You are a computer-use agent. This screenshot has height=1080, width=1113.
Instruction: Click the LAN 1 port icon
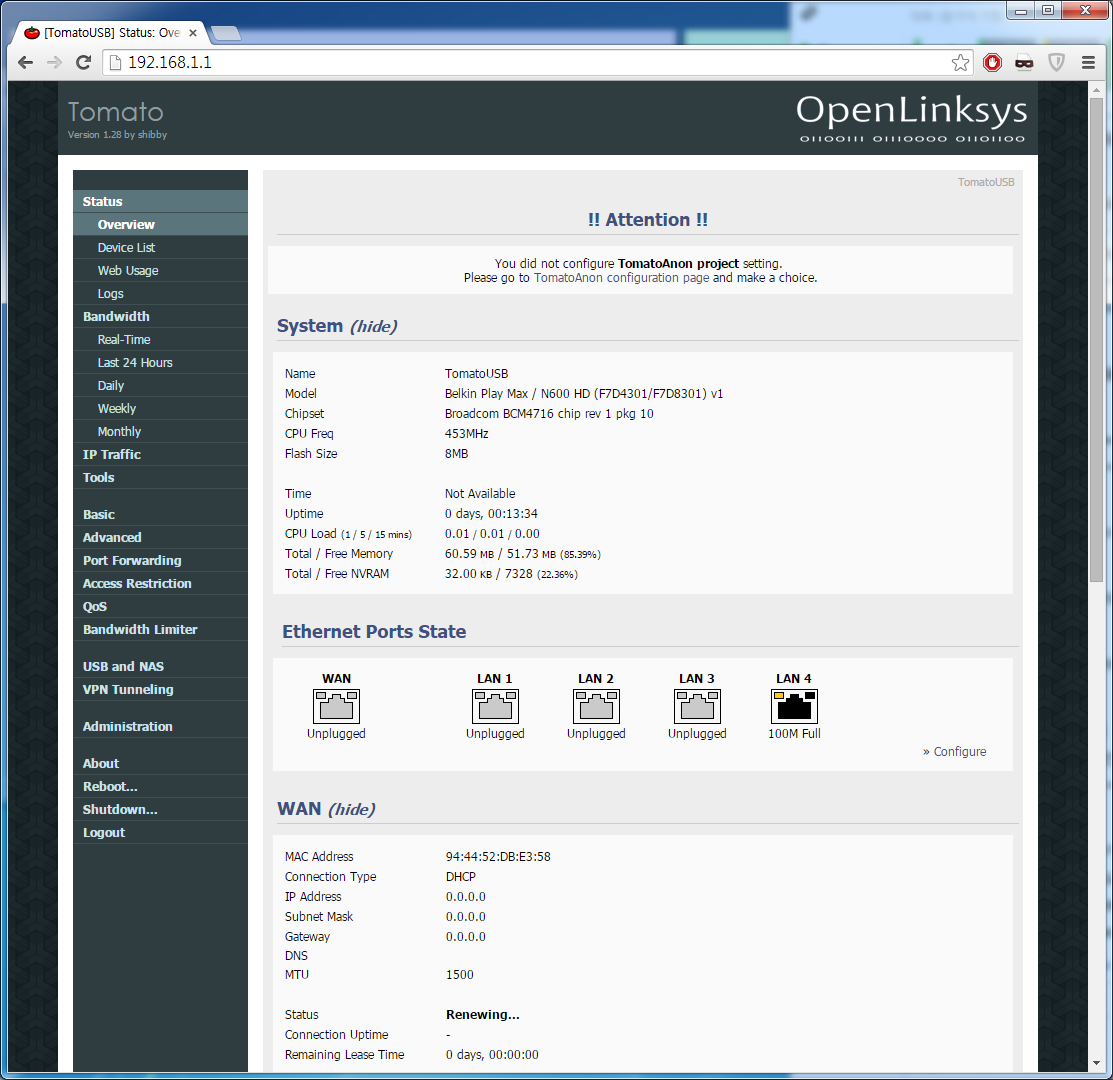(495, 706)
